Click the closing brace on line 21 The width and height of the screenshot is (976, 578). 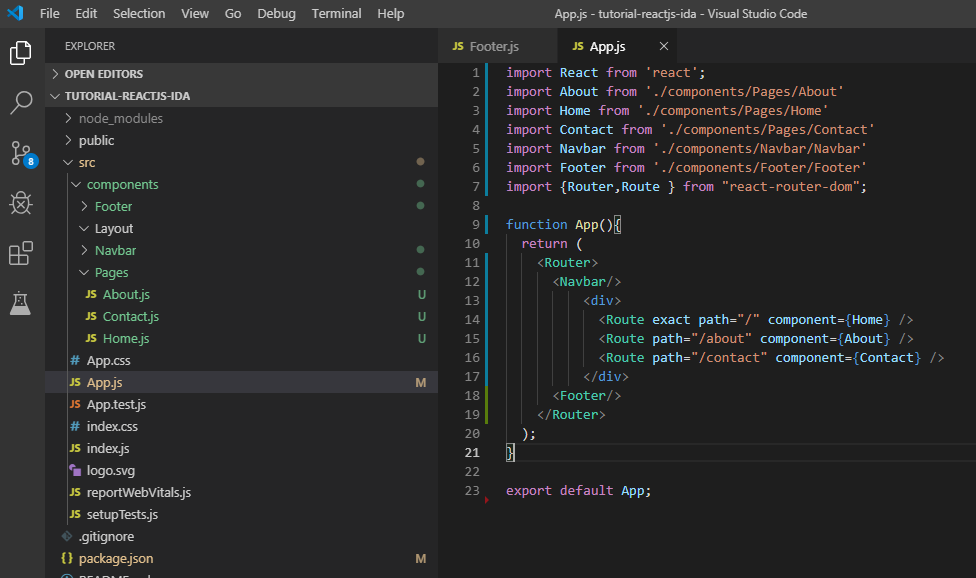(x=510, y=452)
